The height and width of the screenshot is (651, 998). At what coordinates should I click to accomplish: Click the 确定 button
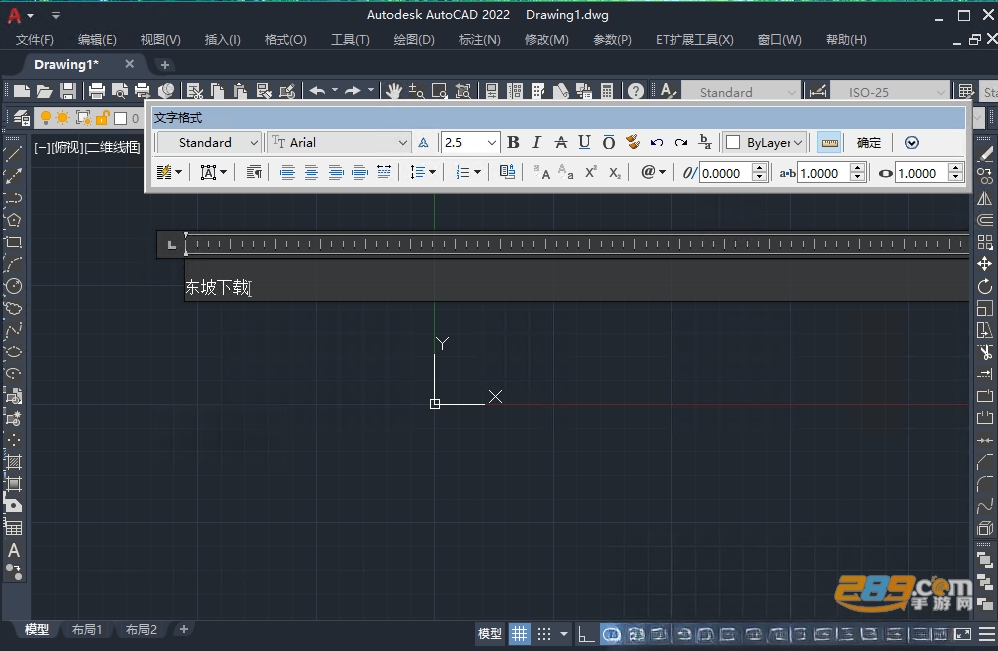[x=868, y=143]
